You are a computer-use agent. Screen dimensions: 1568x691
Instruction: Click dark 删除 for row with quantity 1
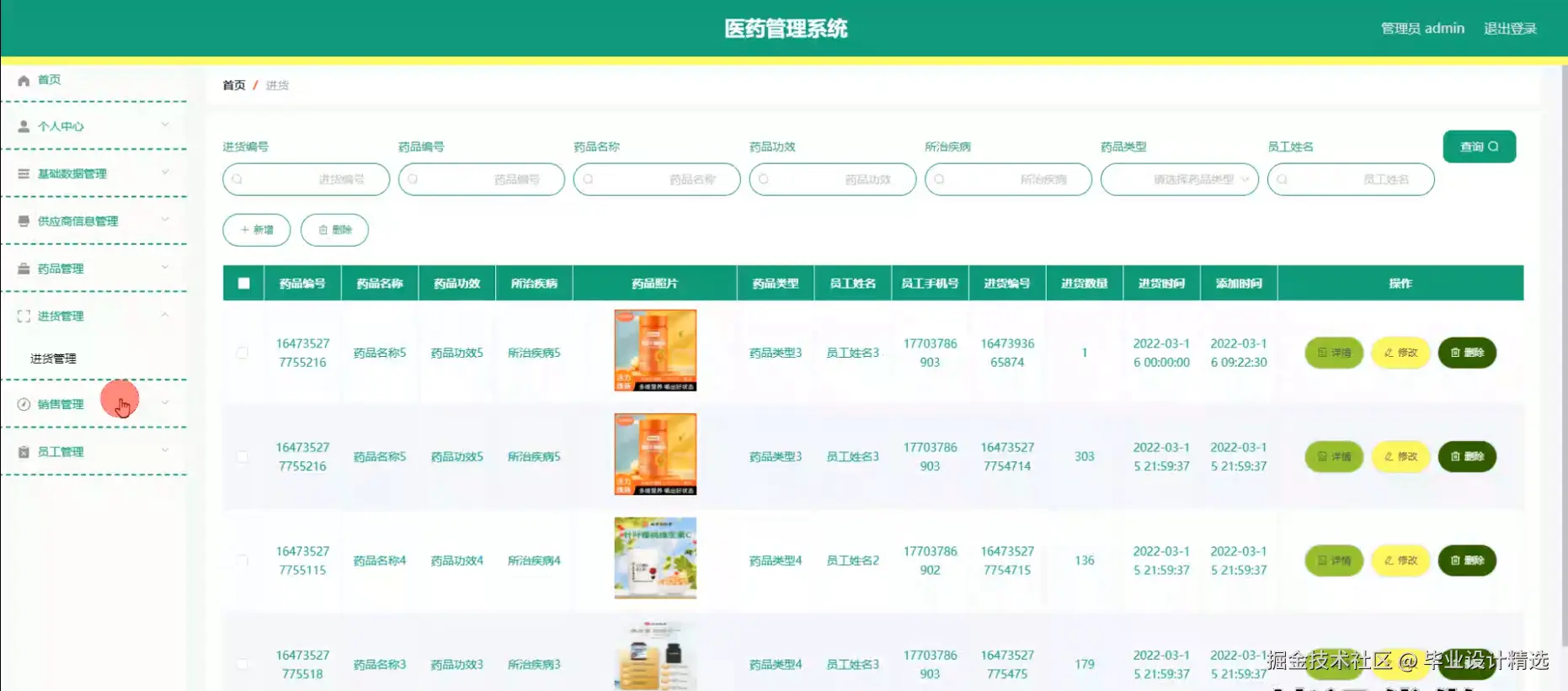[1467, 353]
